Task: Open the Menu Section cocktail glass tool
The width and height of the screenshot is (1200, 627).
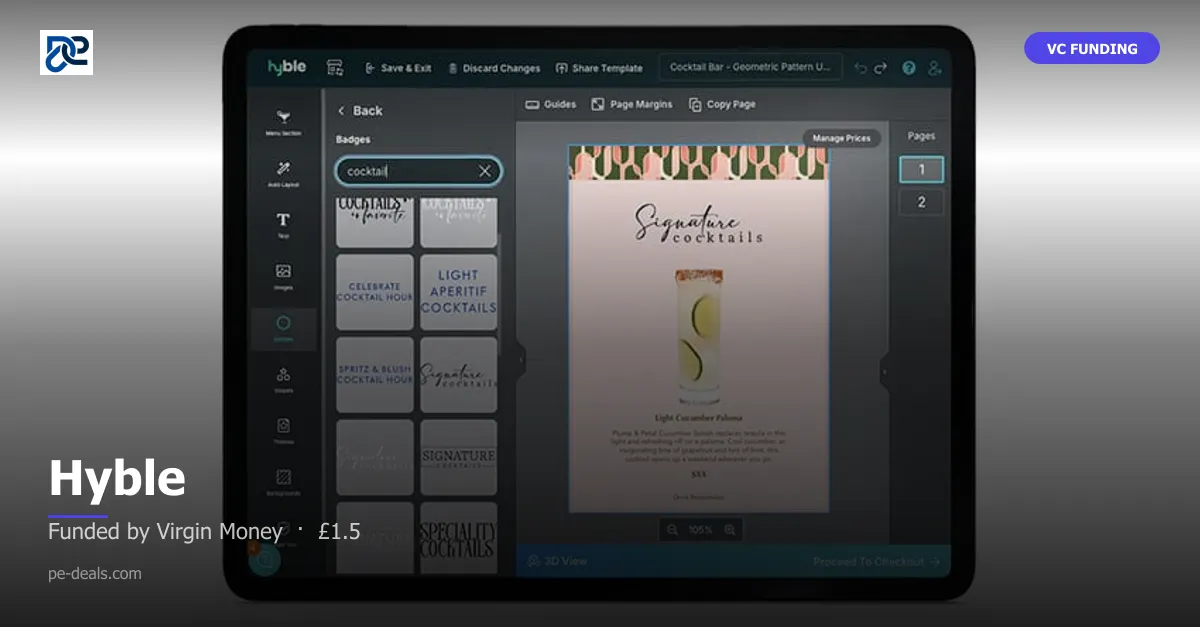Action: 283,121
